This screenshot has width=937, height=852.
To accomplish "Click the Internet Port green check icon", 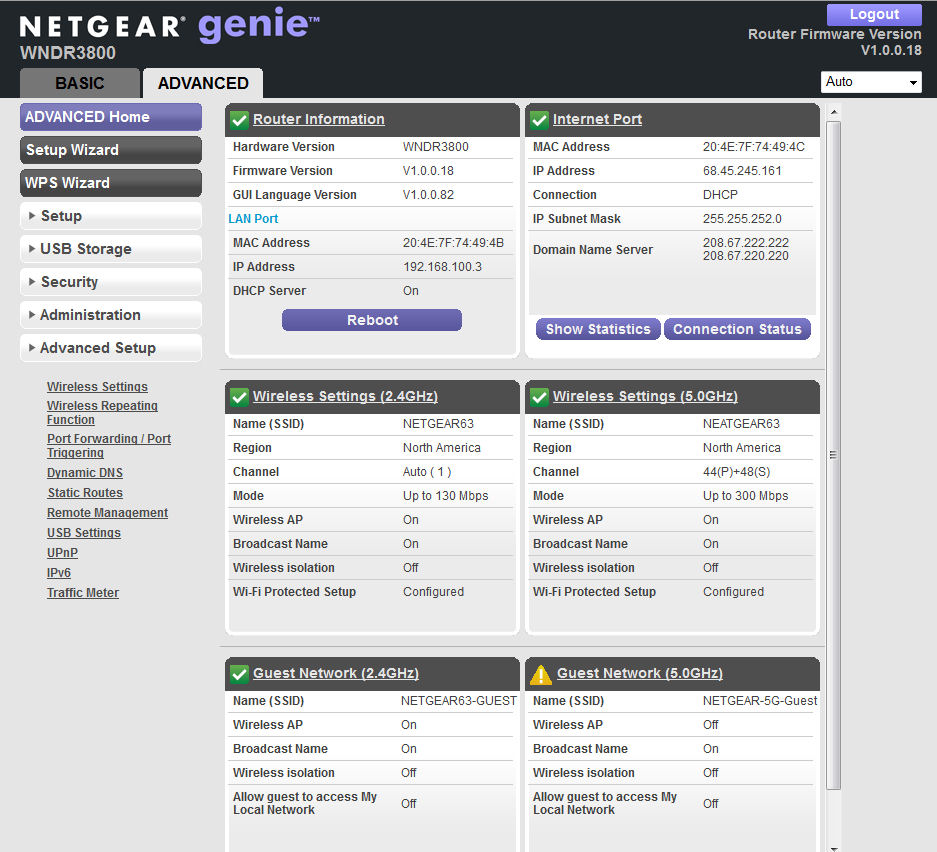I will pos(539,119).
